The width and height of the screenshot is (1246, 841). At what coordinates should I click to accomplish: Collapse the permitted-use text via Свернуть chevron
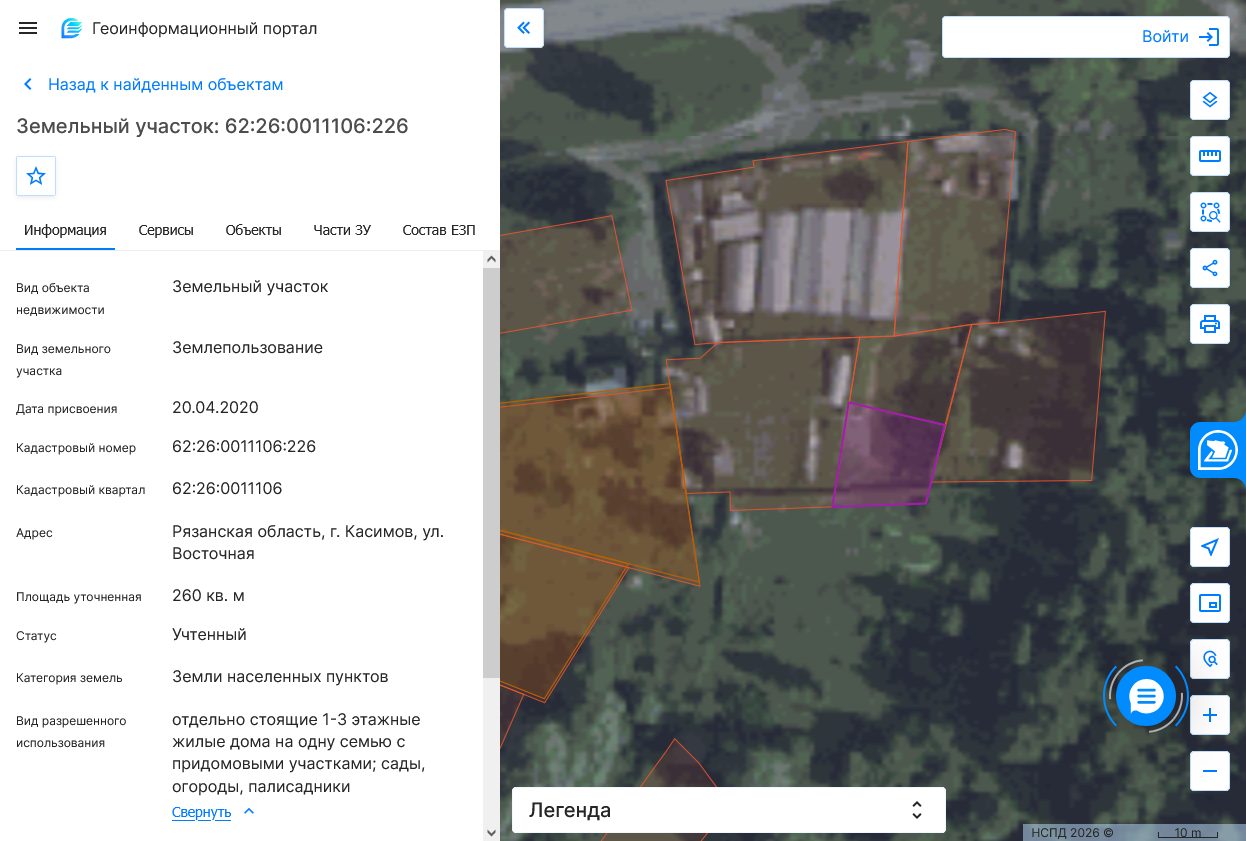249,811
